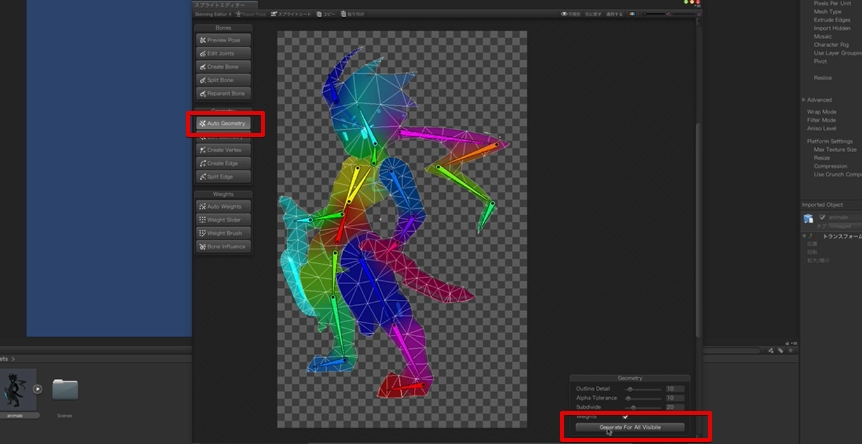Click the Alpha Tolerance value field

click(675, 398)
